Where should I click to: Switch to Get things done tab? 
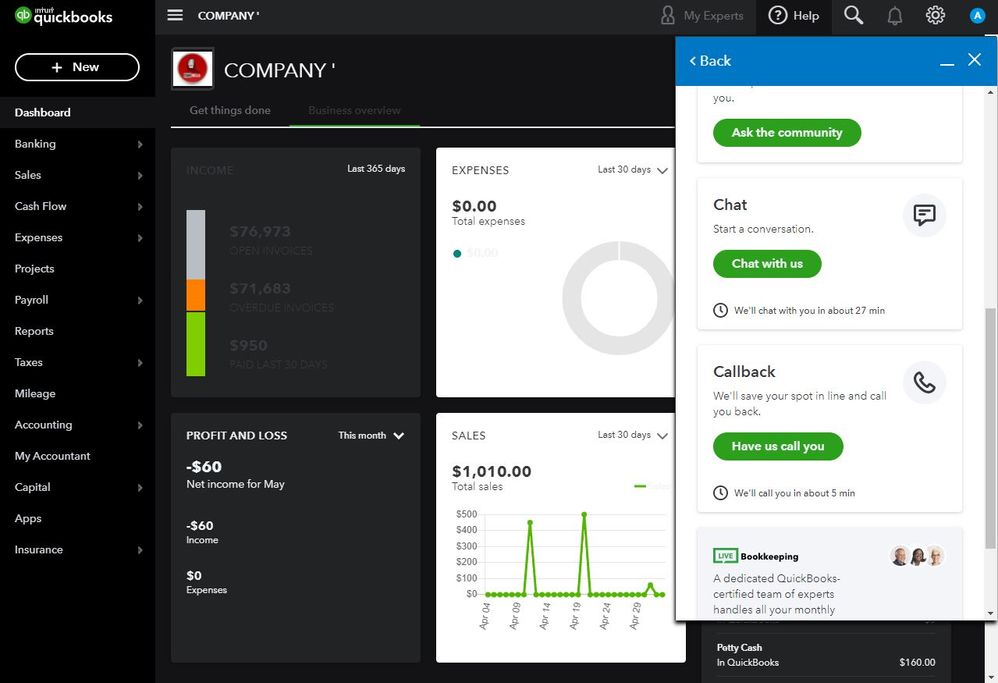[230, 110]
